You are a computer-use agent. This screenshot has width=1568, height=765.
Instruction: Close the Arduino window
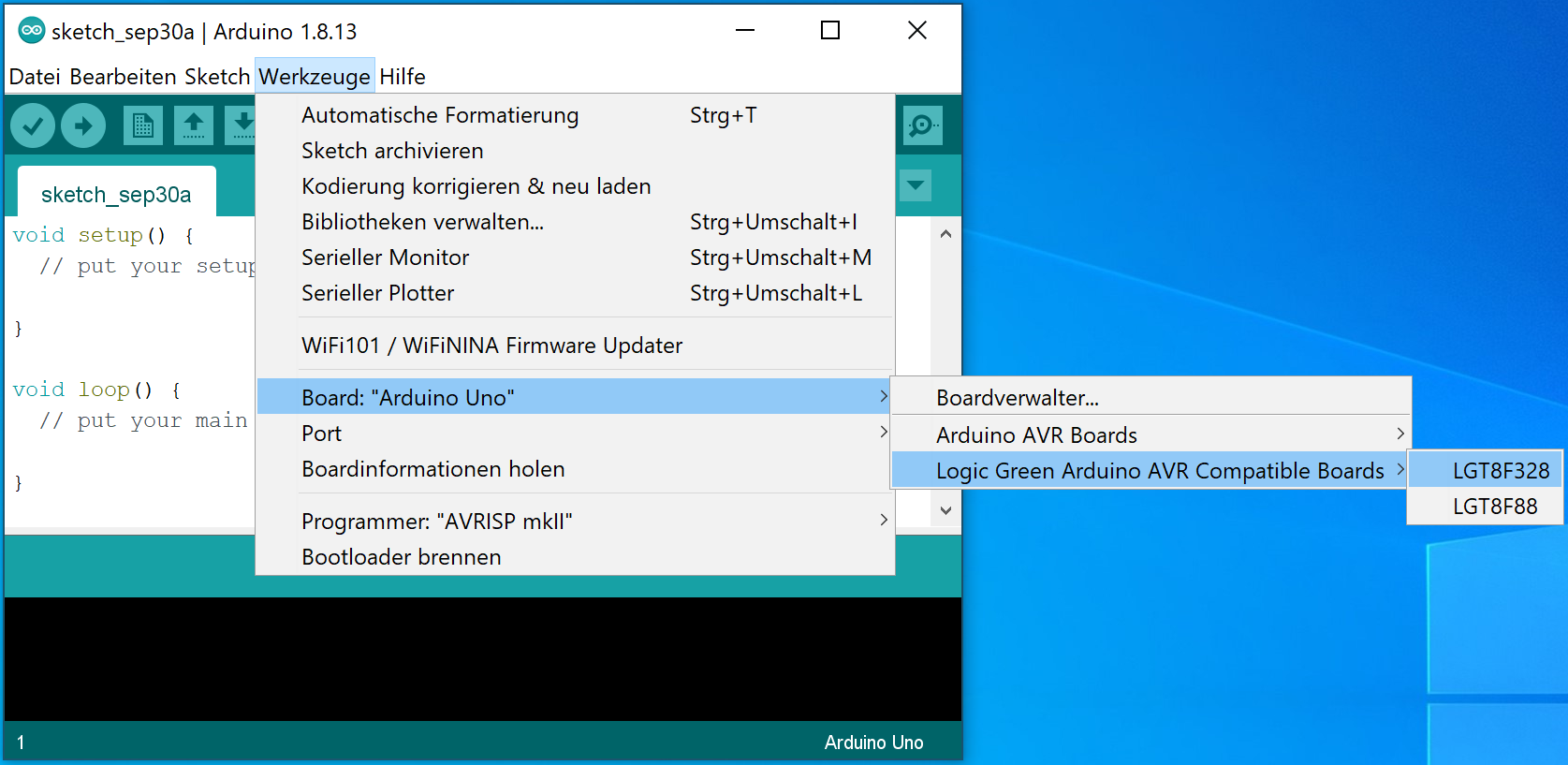[917, 30]
